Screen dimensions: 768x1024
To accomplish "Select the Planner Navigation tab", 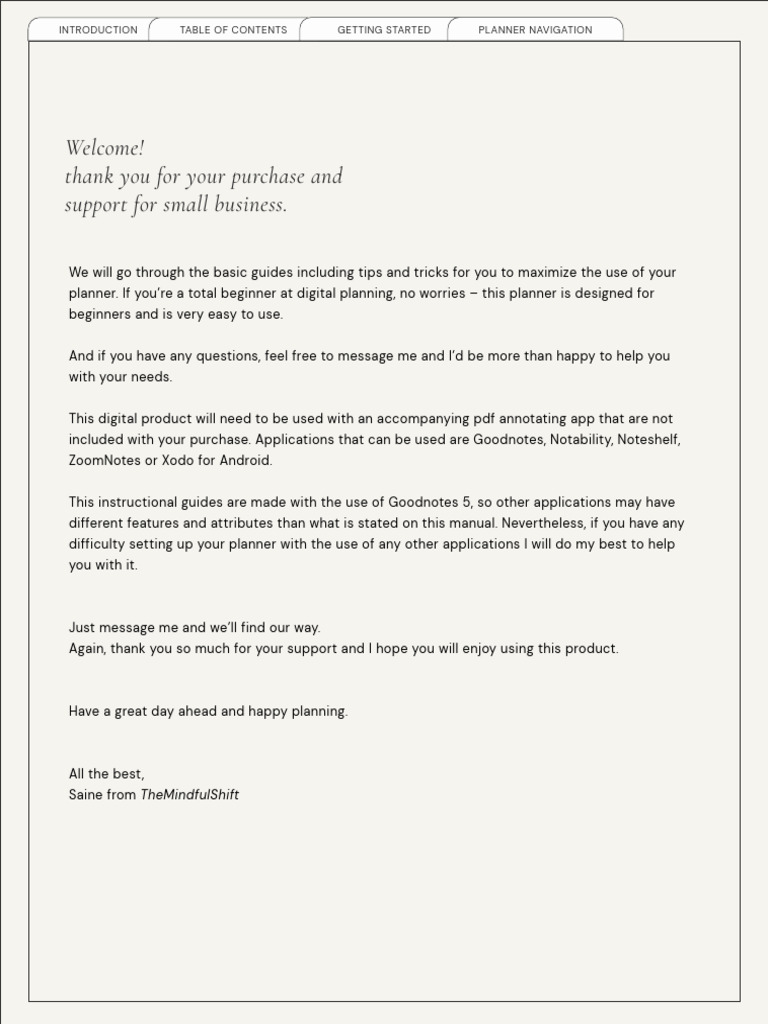I will coord(535,29).
